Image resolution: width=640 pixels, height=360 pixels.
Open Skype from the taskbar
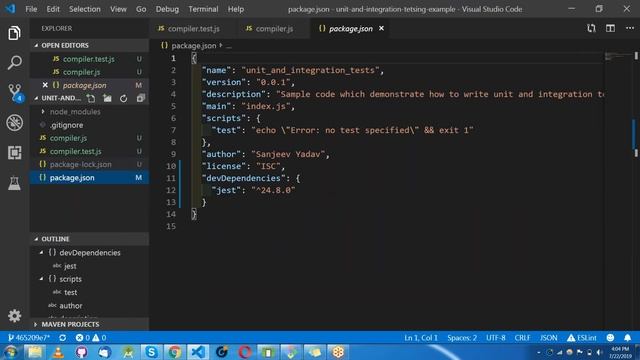[x=151, y=352]
